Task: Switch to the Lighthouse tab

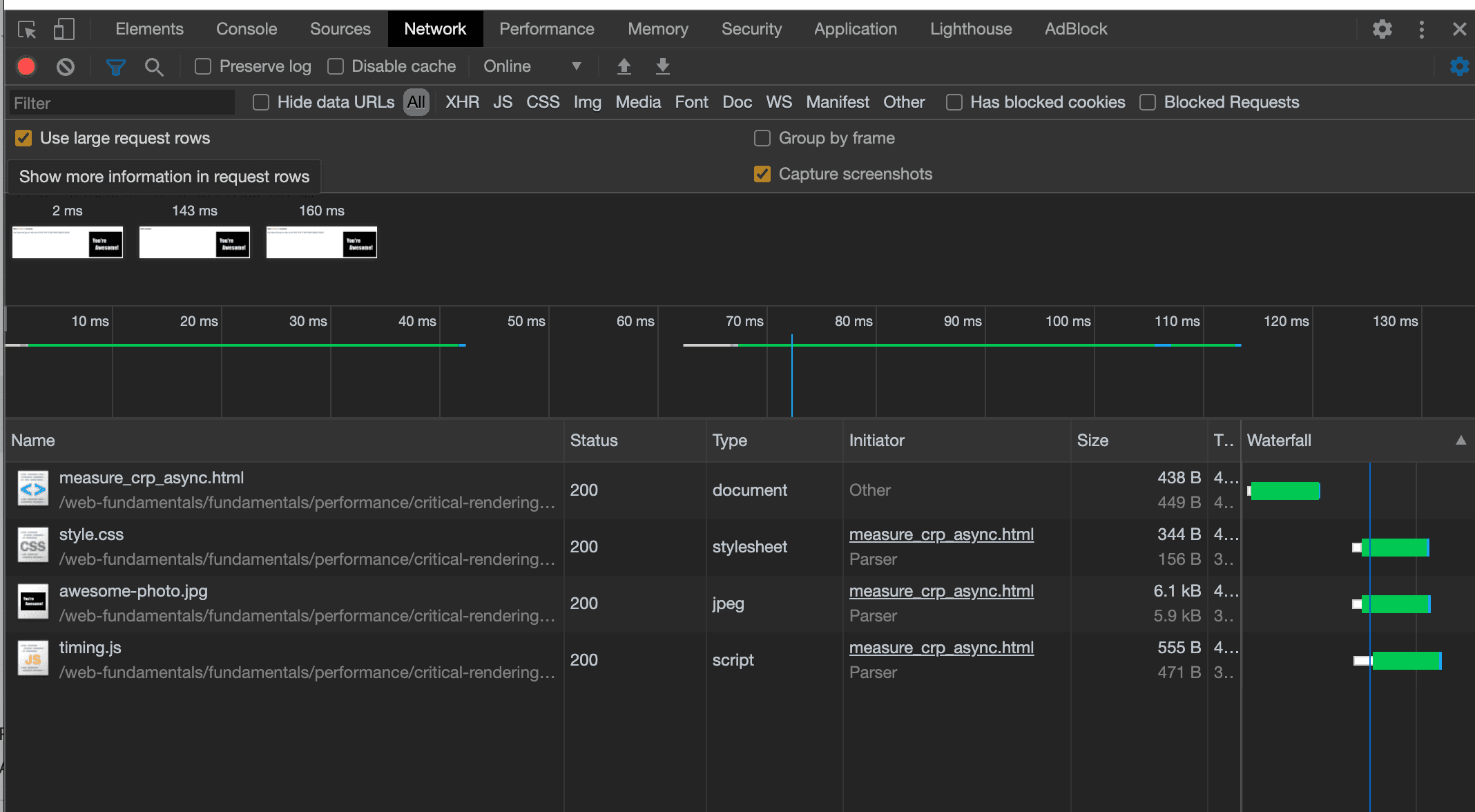Action: click(x=970, y=29)
